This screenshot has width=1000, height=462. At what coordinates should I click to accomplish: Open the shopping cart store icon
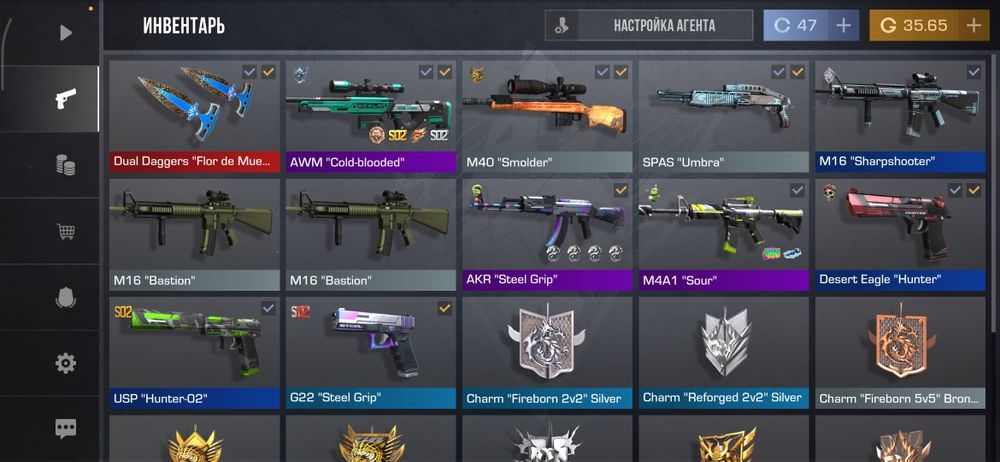[x=66, y=231]
